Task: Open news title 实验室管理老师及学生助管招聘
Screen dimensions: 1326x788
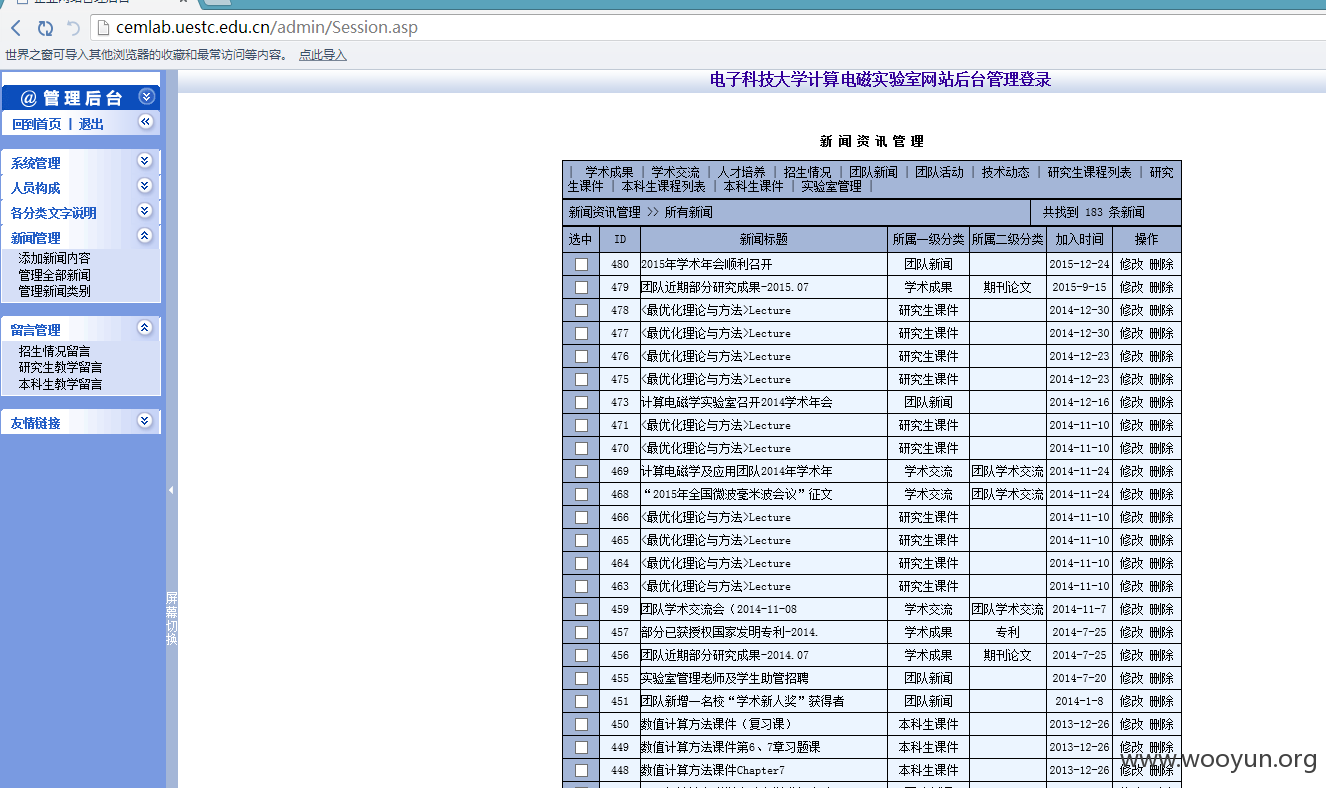Action: tap(725, 678)
